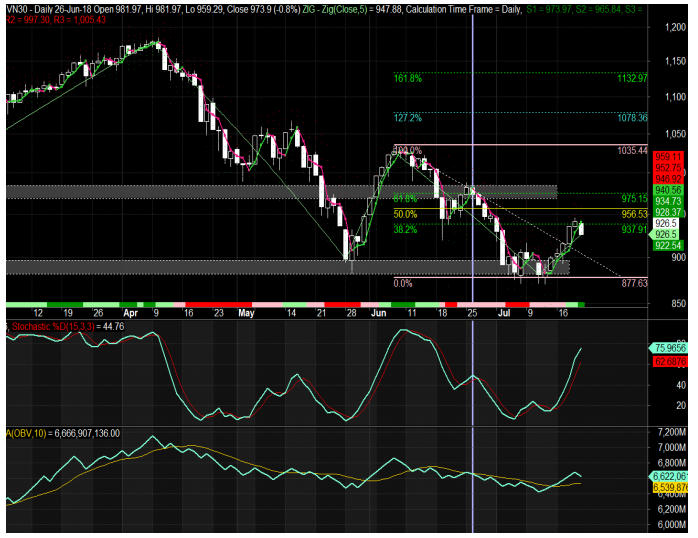Click the red 959.11 resistance price tag
Viewport: 698px width, 538px height.
coord(668,157)
